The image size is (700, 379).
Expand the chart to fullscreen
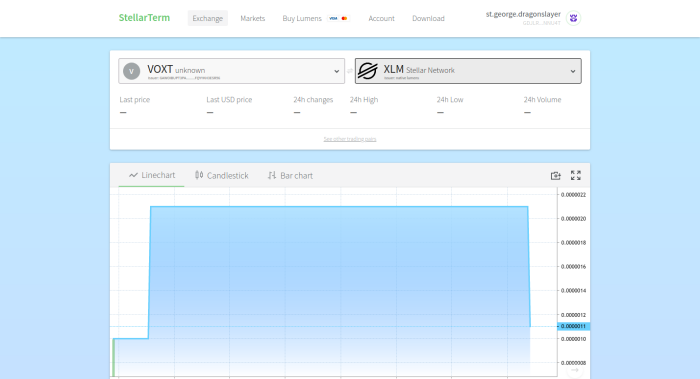[575, 175]
